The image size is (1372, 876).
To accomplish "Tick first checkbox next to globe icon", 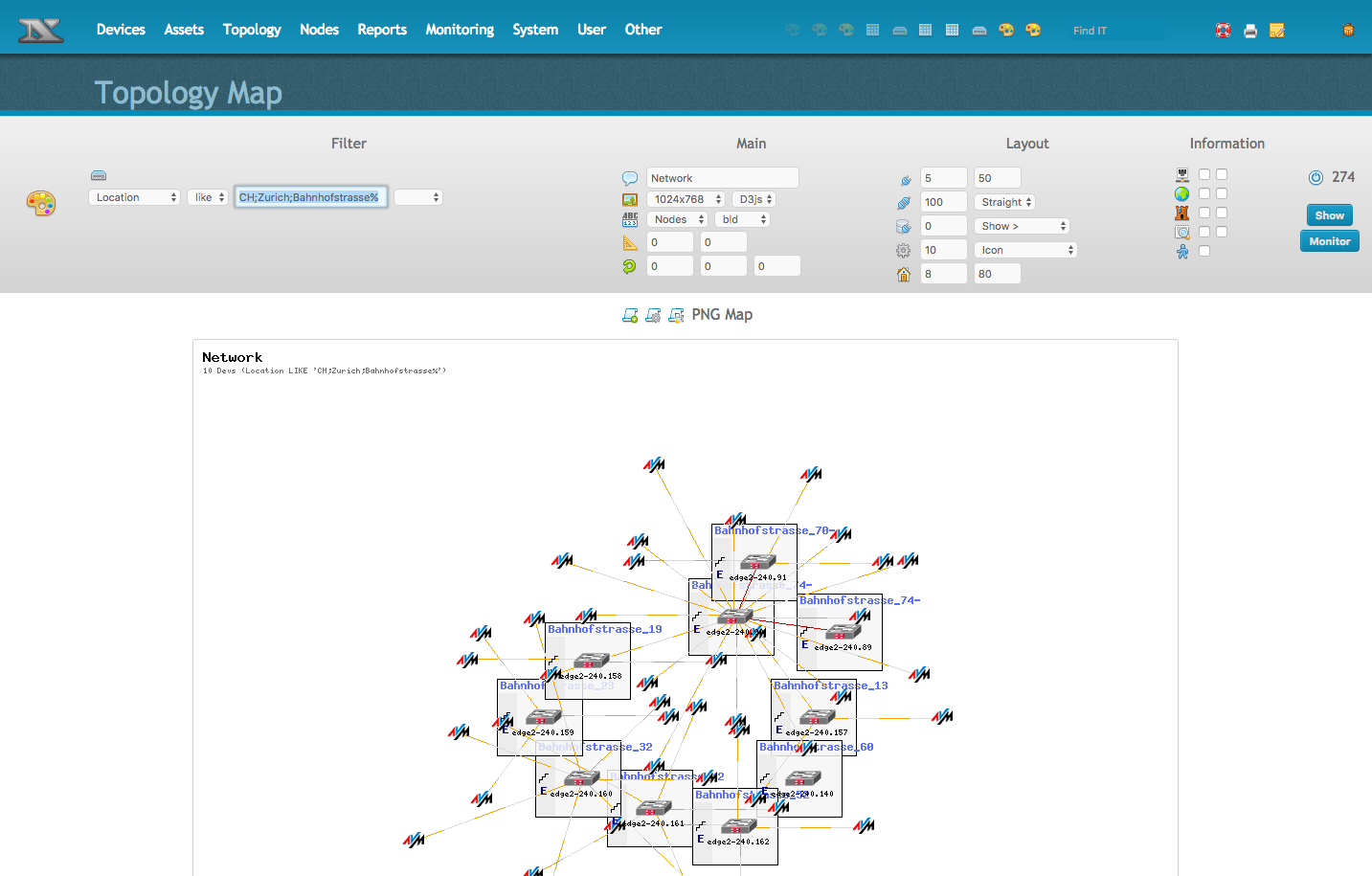I will (1204, 193).
